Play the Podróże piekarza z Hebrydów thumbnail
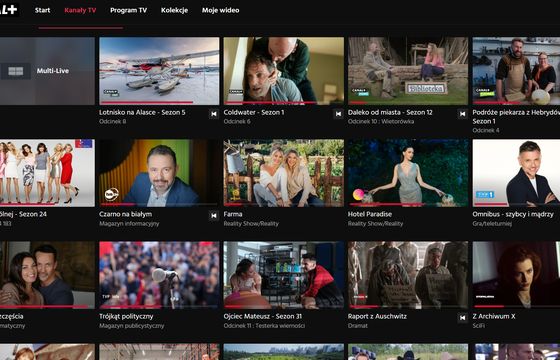560x360 pixels. pyautogui.click(x=516, y=71)
